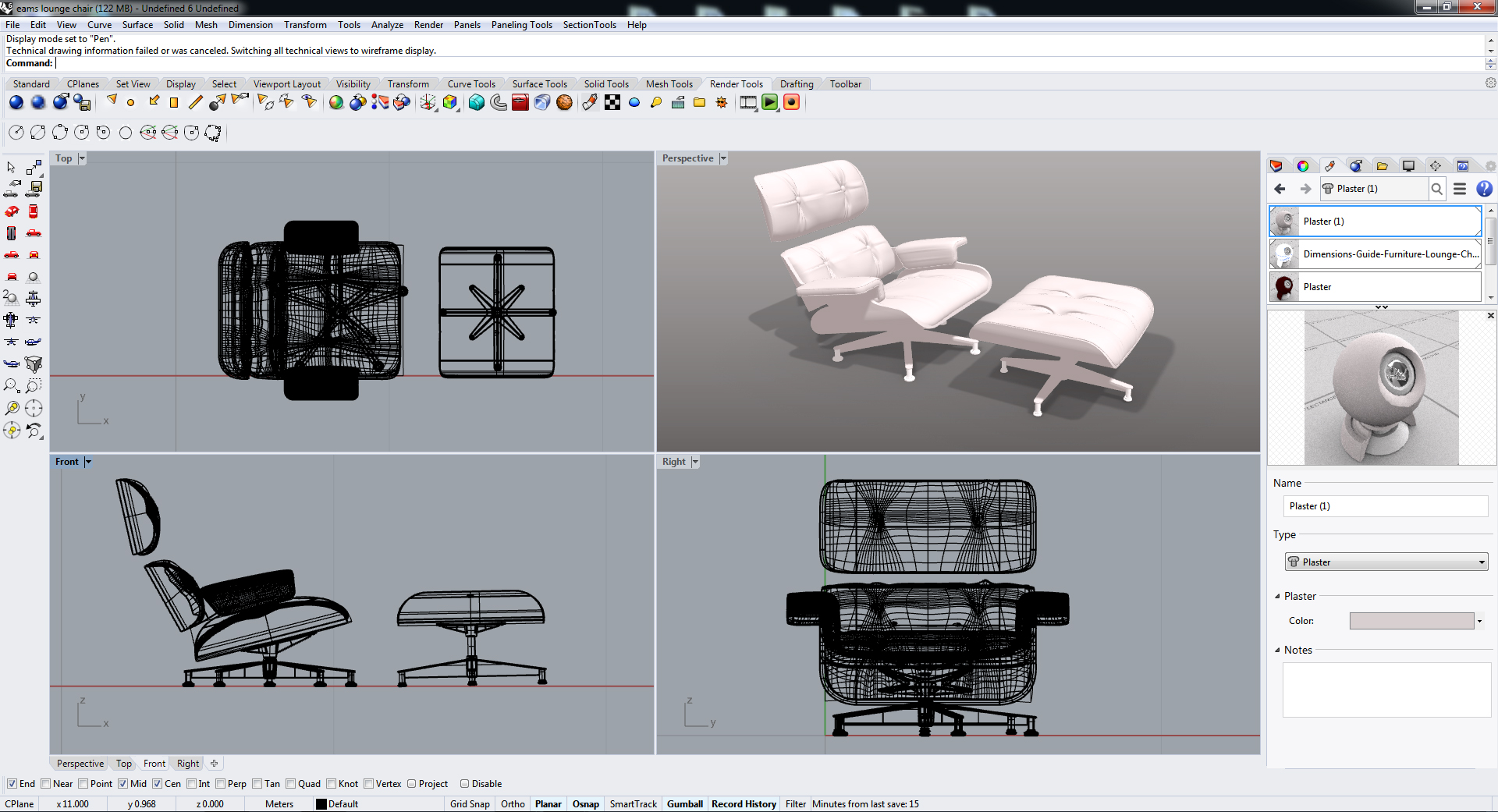Click the red box decal icon

click(520, 102)
